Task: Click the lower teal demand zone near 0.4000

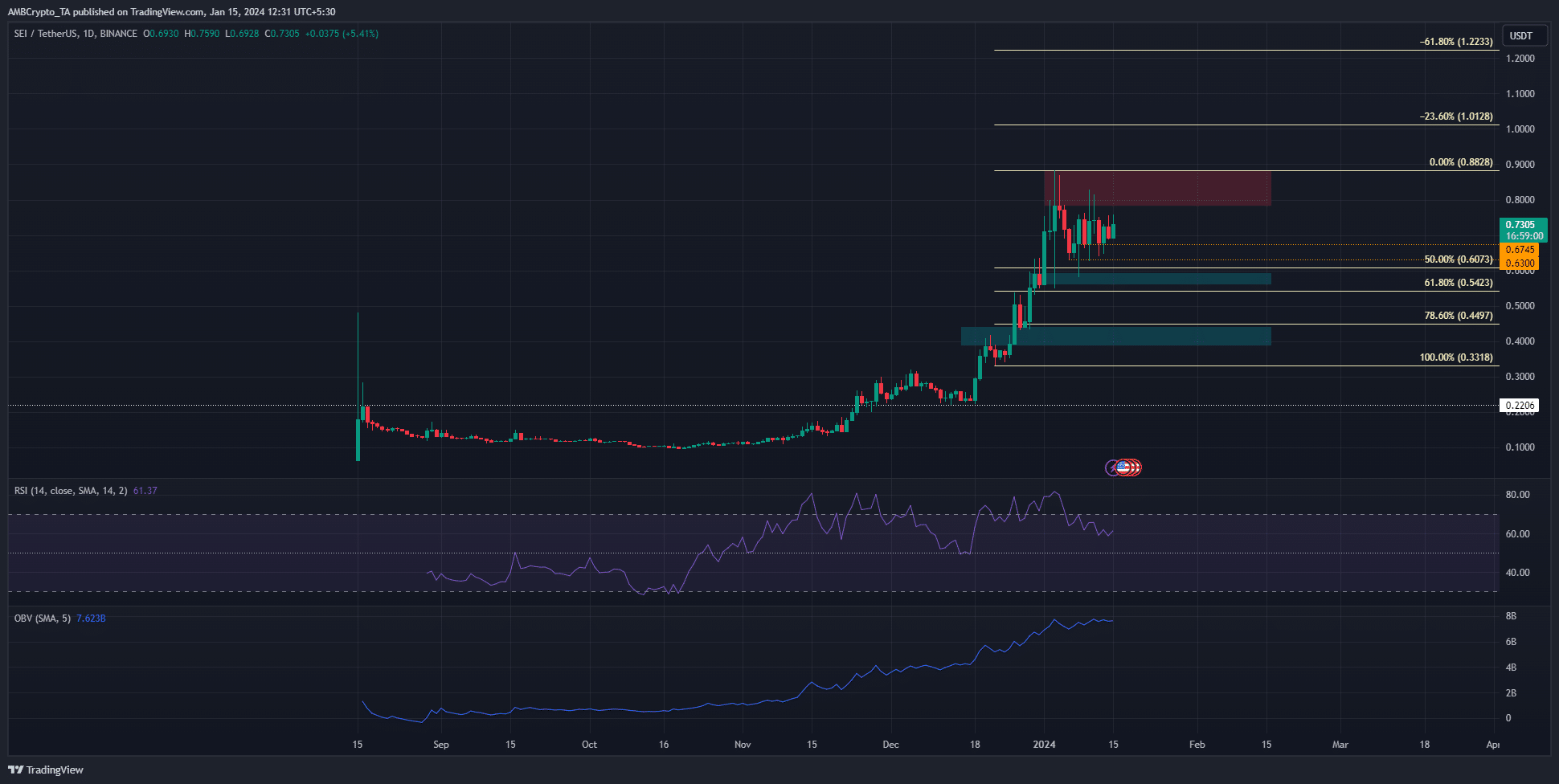Action: [1116, 336]
